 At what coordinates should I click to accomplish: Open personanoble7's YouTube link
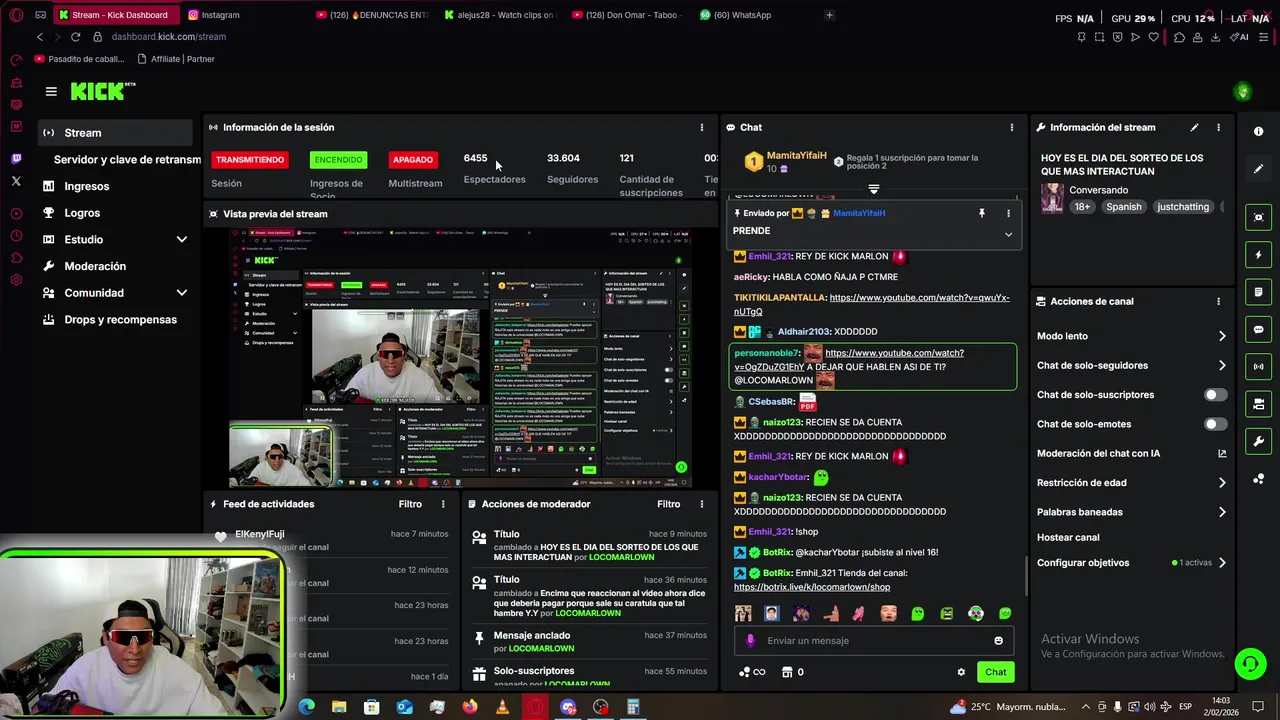pos(848,359)
